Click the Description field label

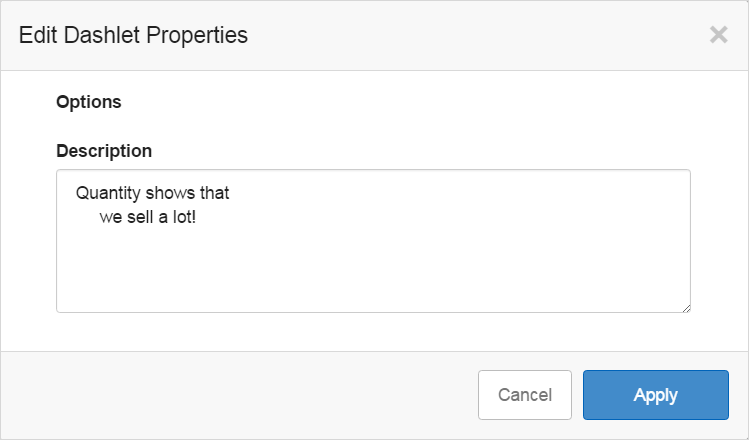pos(104,151)
